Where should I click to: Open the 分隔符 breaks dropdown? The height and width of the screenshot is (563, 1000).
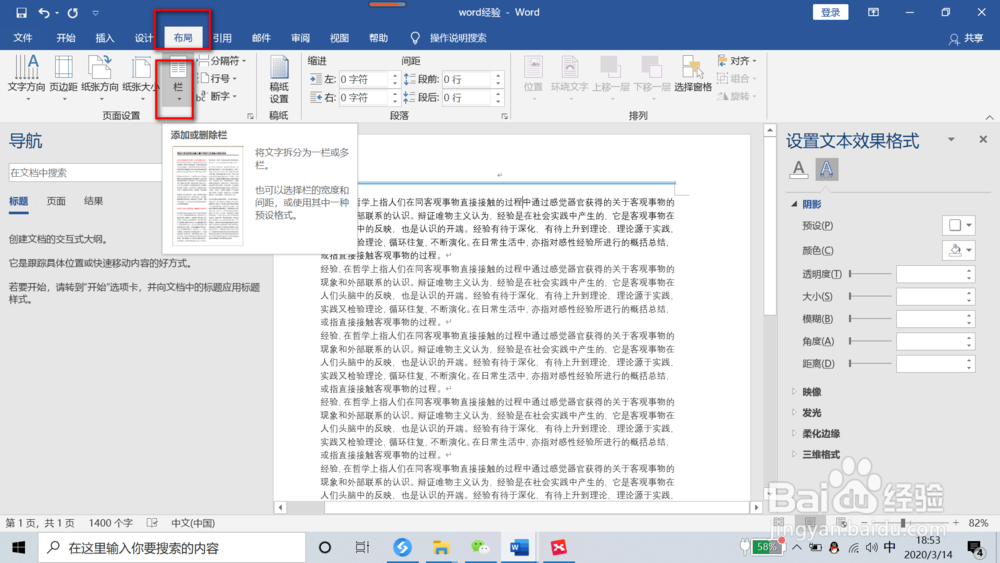222,61
